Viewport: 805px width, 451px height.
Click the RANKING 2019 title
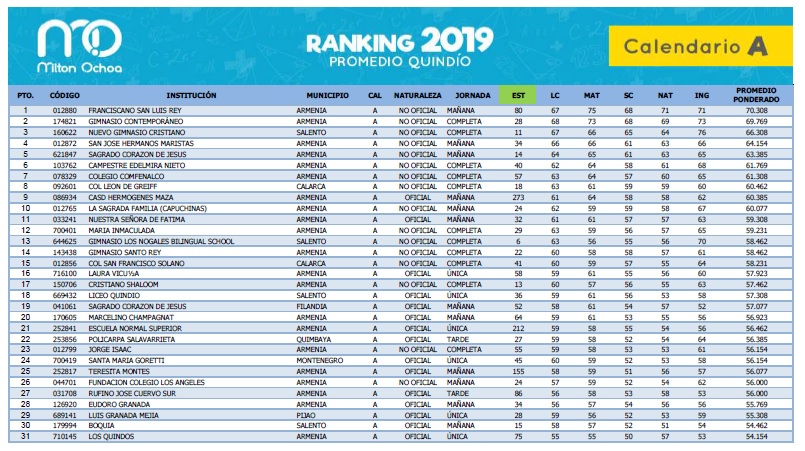click(x=399, y=42)
